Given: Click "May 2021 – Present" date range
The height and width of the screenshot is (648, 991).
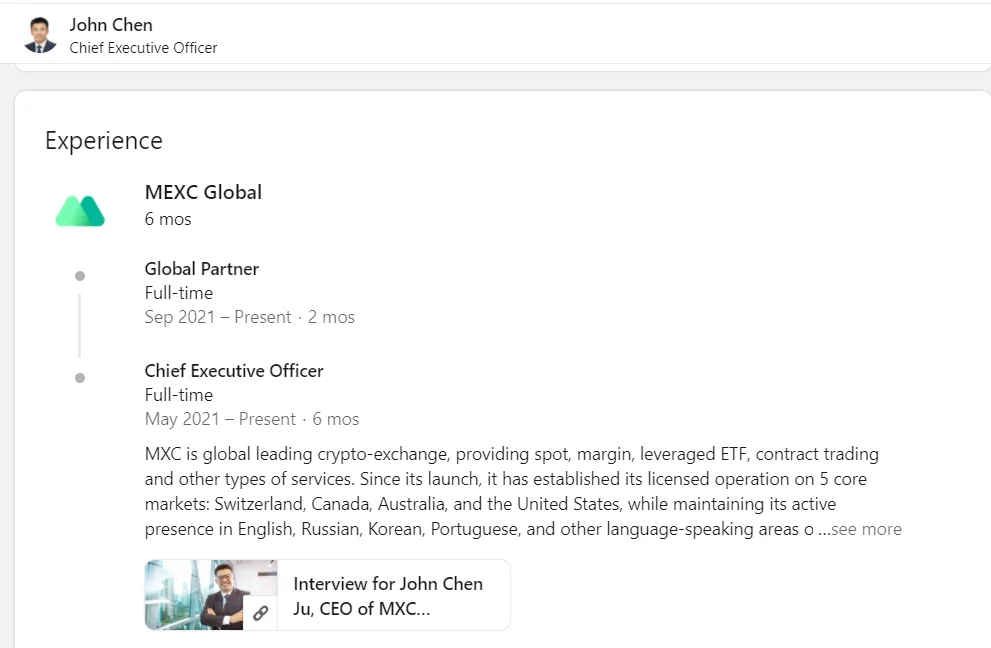Looking at the screenshot, I should point(220,419).
